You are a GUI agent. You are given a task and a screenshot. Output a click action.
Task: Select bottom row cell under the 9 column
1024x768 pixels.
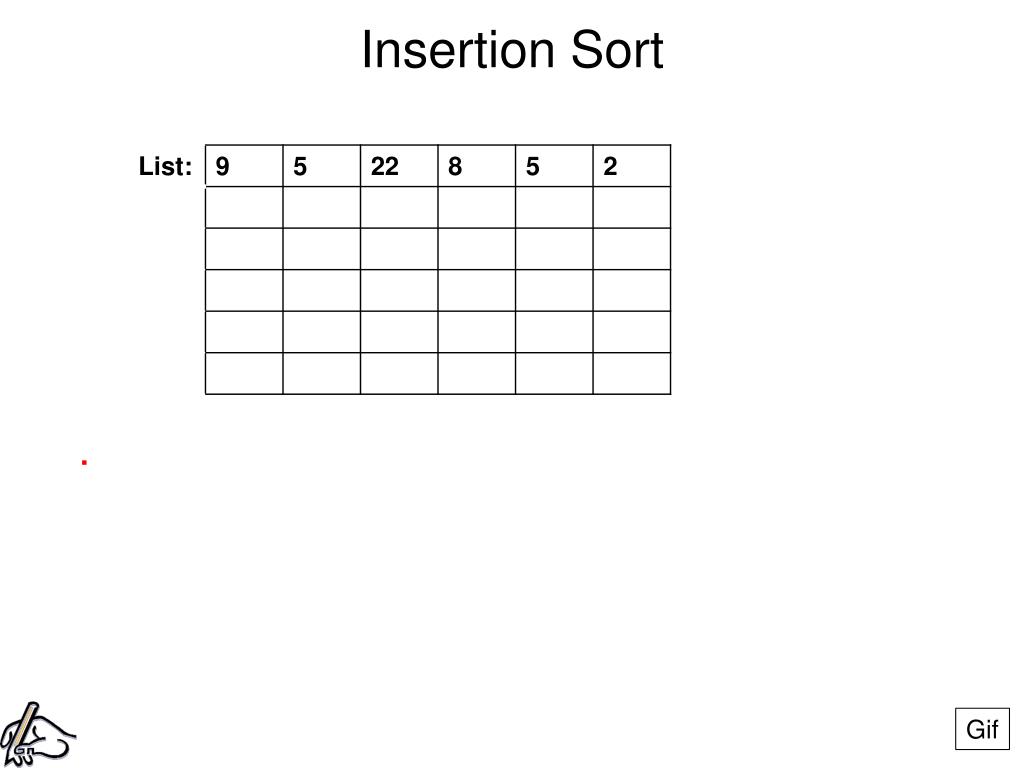pos(244,374)
